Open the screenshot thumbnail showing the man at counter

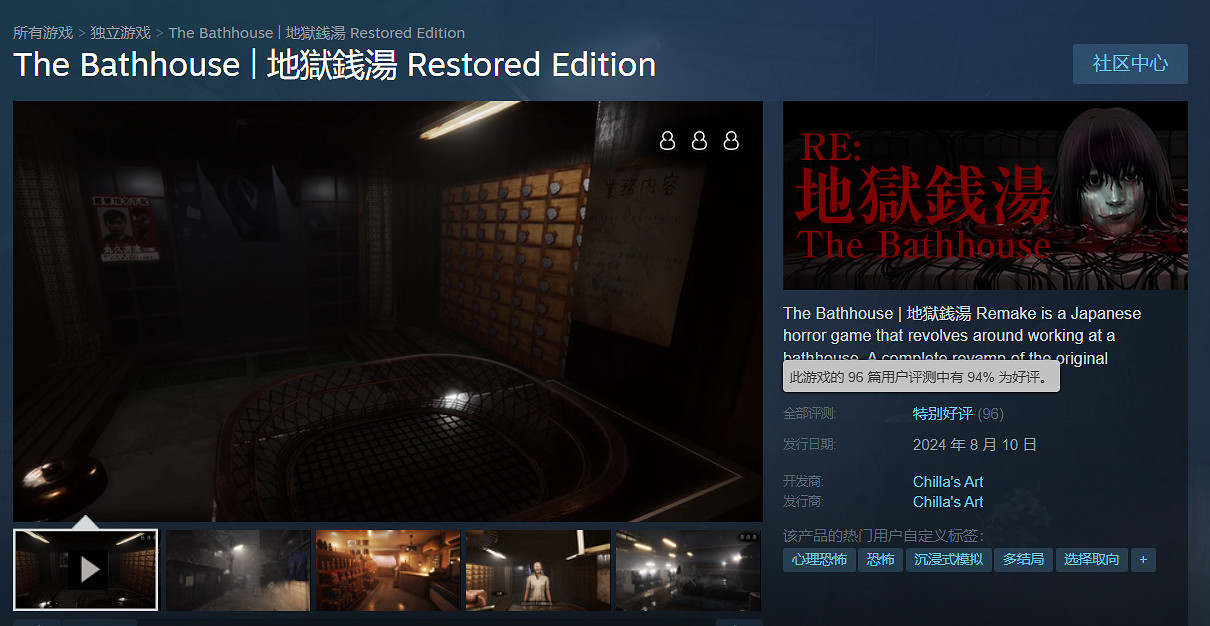click(x=537, y=570)
